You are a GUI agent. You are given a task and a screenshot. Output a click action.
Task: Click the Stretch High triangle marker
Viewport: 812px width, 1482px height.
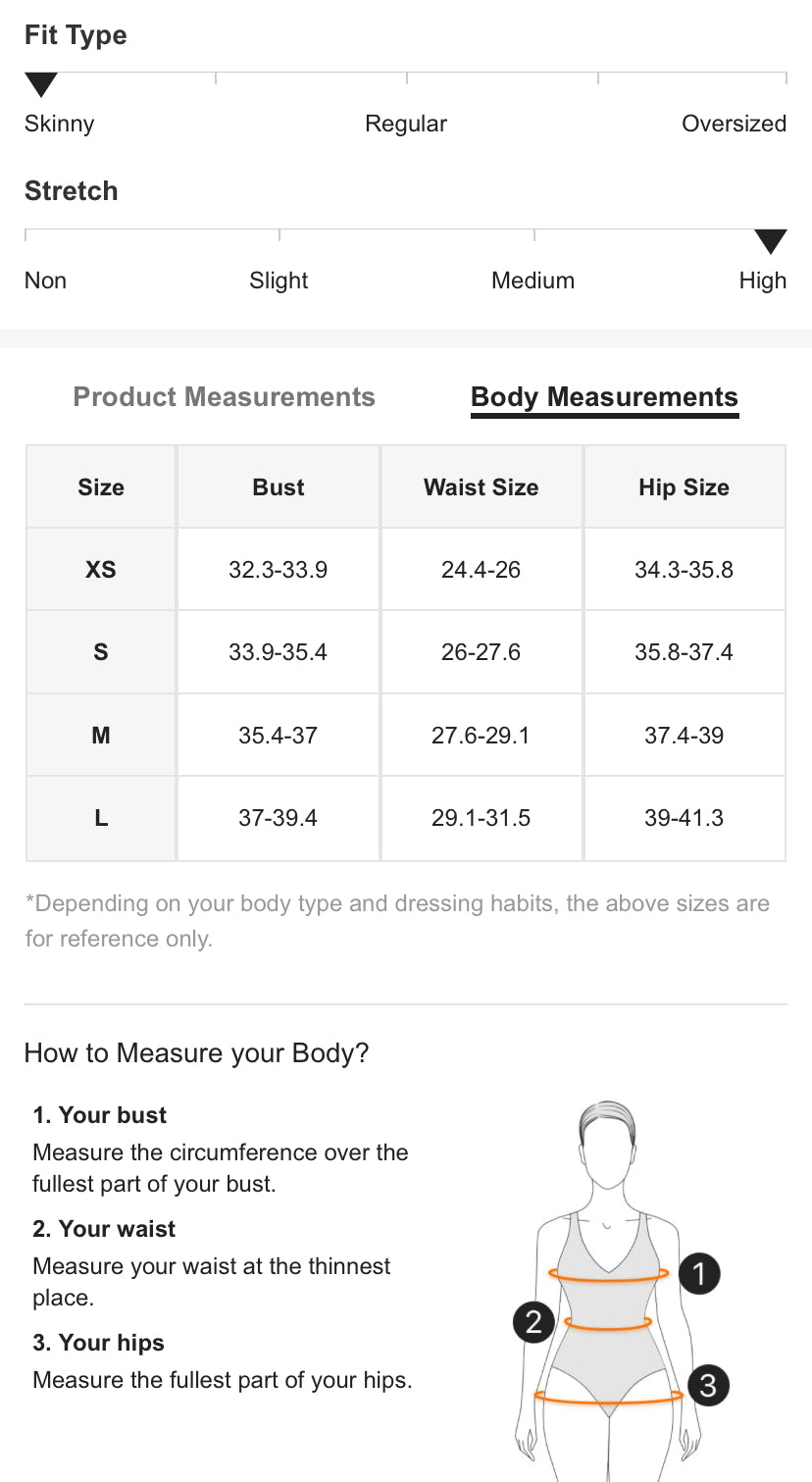coord(771,242)
